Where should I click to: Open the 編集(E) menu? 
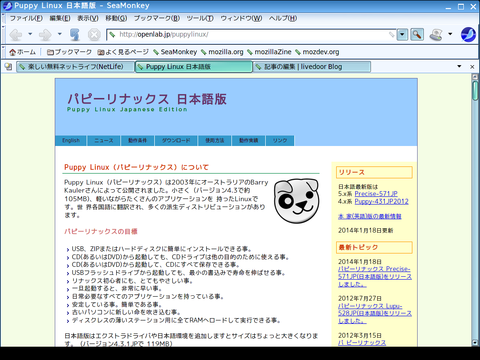[60, 18]
